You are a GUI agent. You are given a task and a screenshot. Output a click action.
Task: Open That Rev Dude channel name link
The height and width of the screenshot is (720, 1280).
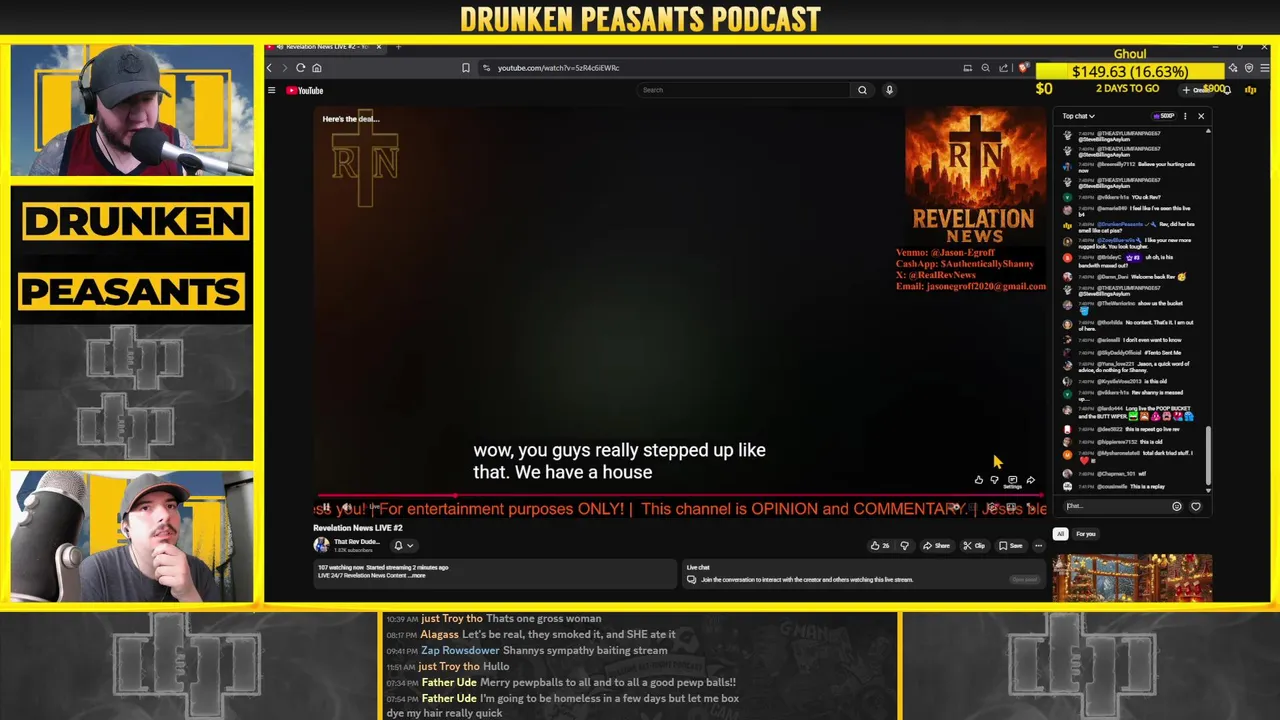355,541
